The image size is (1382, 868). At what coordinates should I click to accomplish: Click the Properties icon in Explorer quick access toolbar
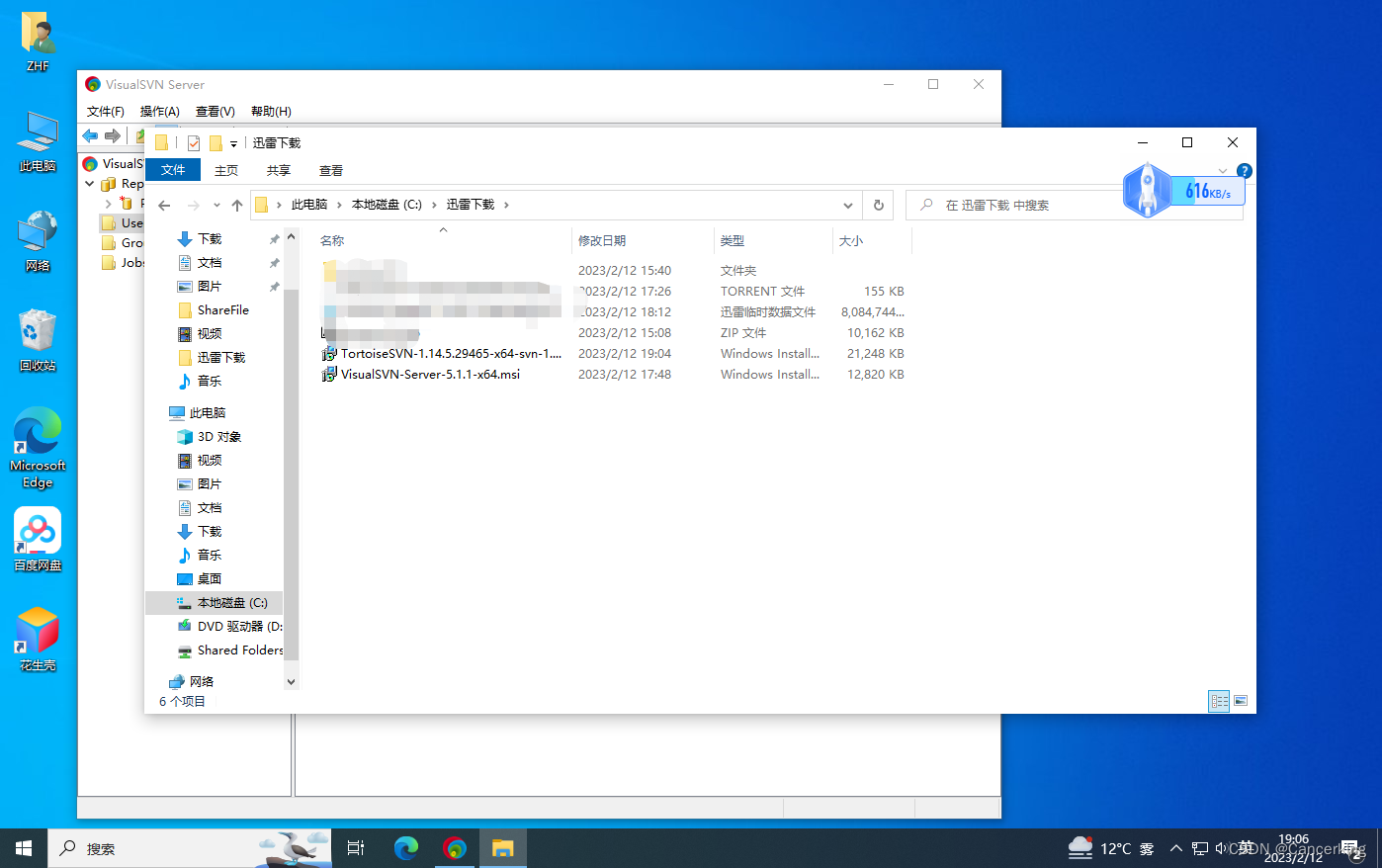(x=194, y=143)
